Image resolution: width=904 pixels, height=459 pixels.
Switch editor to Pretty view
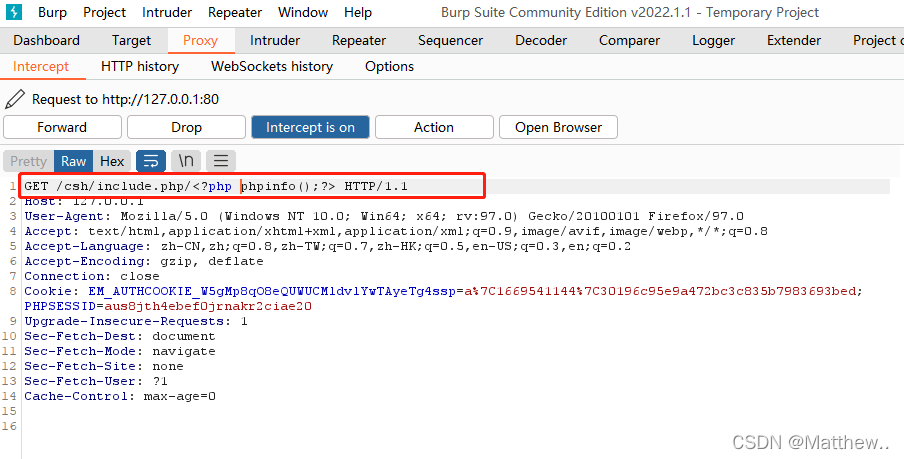pos(28,161)
